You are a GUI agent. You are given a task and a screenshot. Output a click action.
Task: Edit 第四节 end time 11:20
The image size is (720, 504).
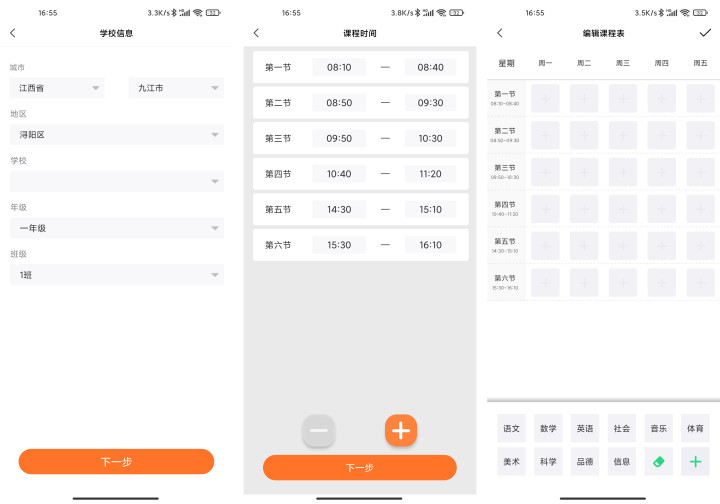coord(430,174)
